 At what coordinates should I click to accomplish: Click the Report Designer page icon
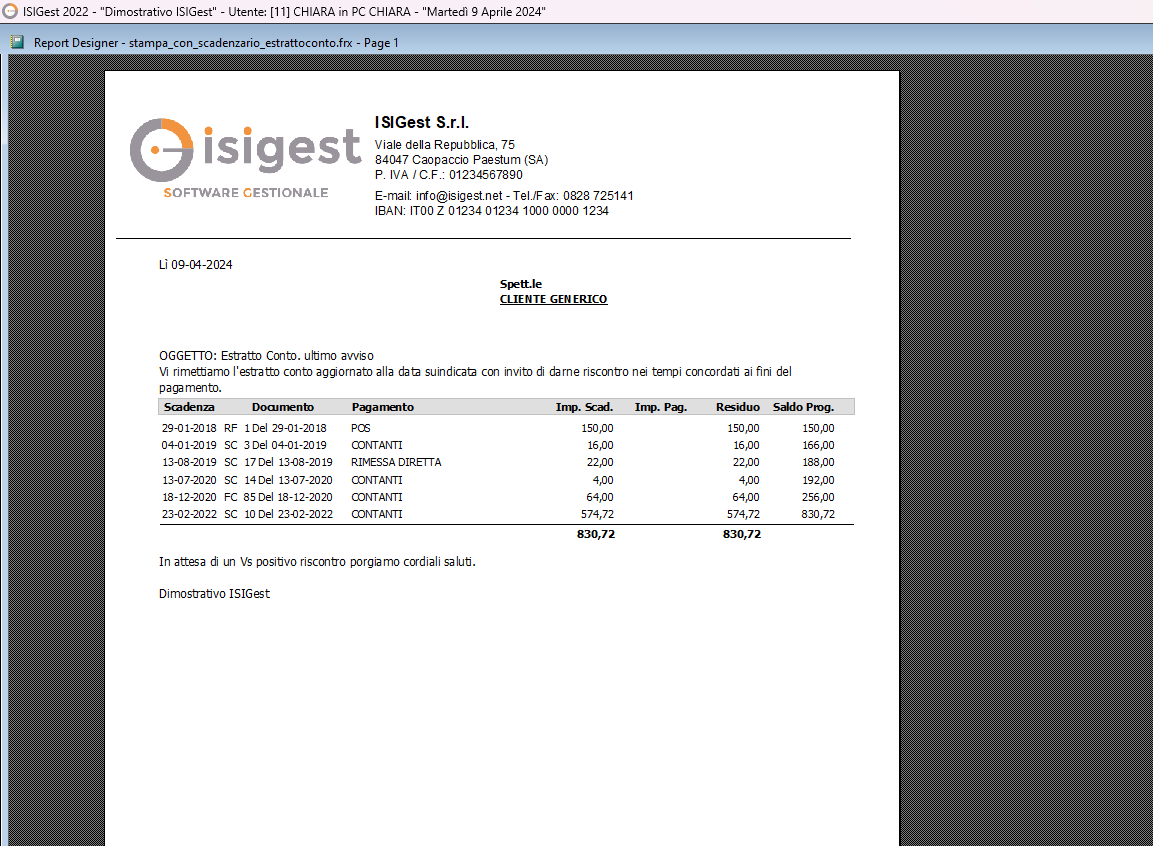[15, 42]
